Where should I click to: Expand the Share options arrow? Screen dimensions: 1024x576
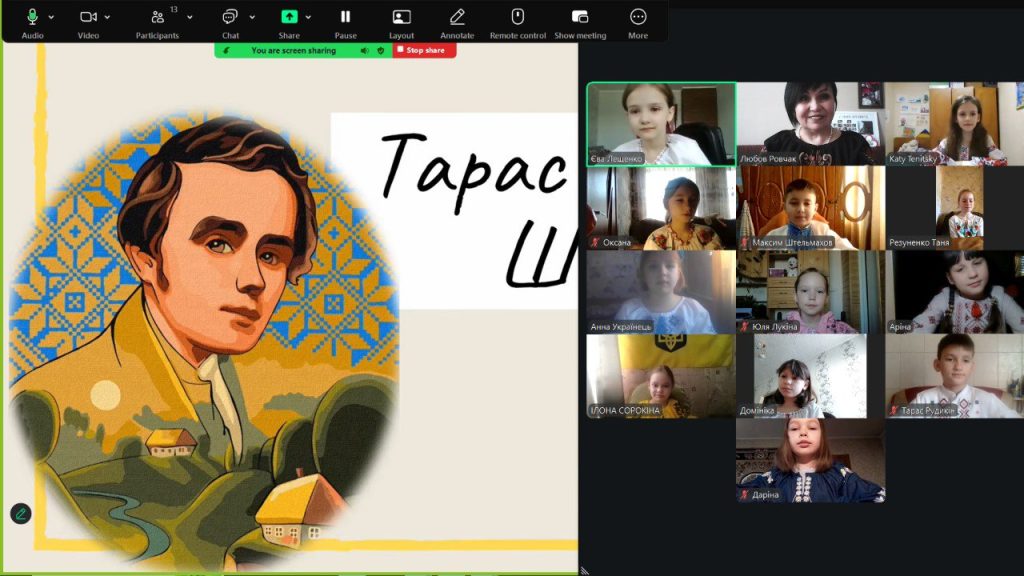pyautogui.click(x=308, y=17)
